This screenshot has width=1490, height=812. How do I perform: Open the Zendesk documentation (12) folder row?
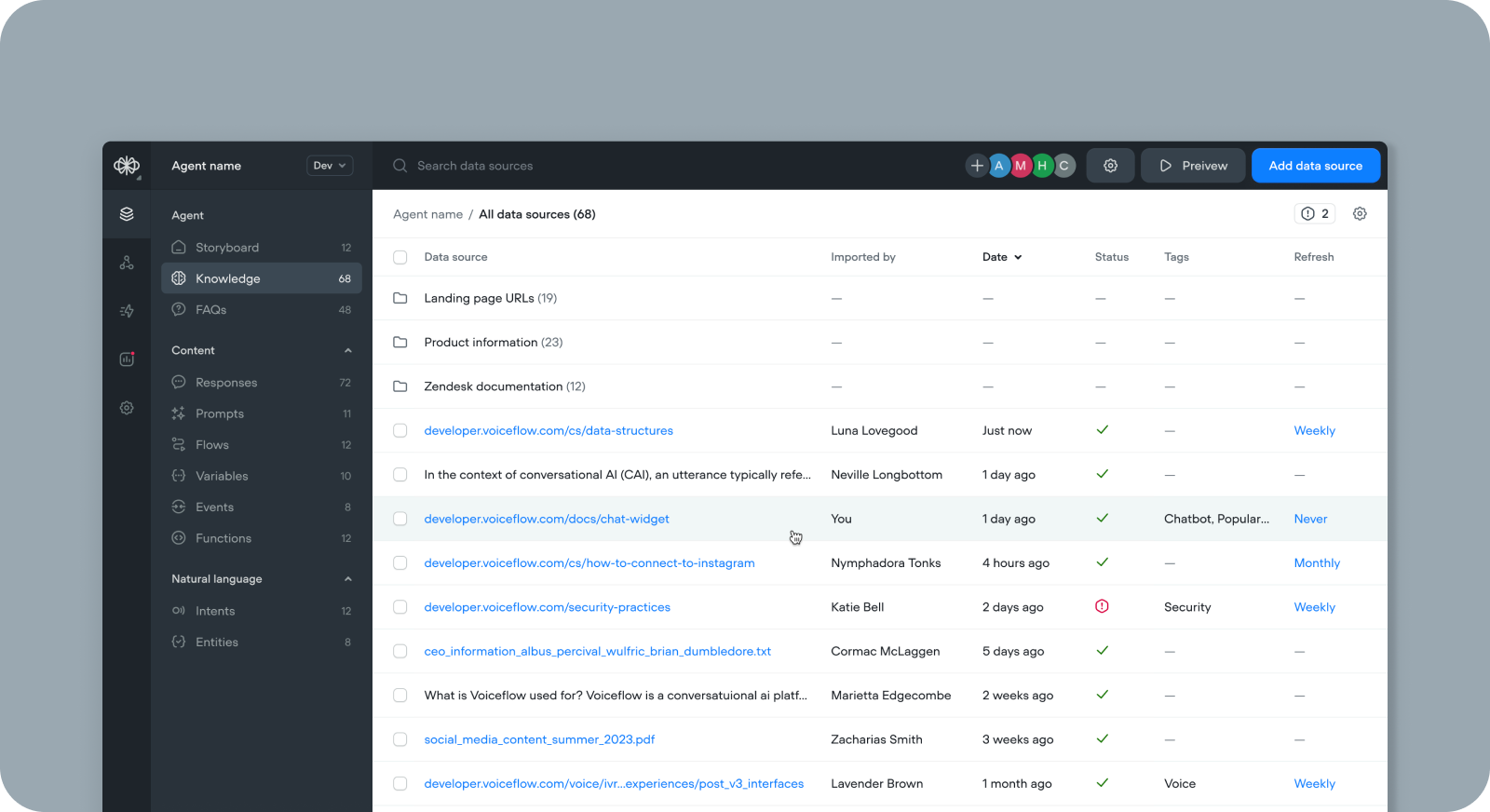[880, 386]
